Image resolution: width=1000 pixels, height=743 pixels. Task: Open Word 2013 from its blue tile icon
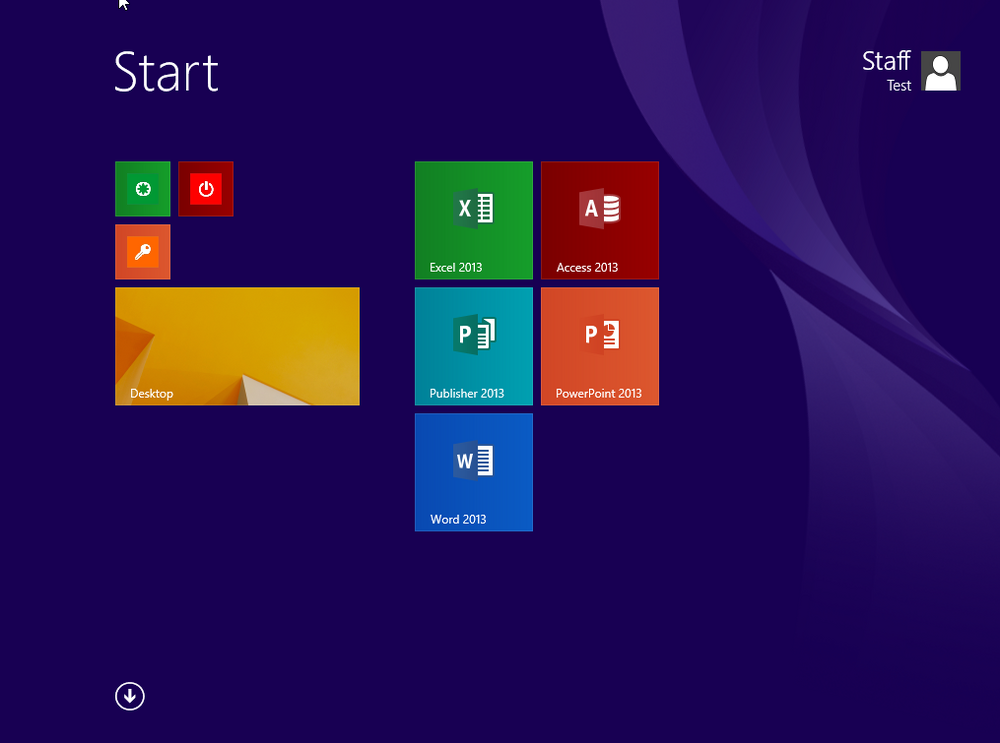click(x=474, y=460)
